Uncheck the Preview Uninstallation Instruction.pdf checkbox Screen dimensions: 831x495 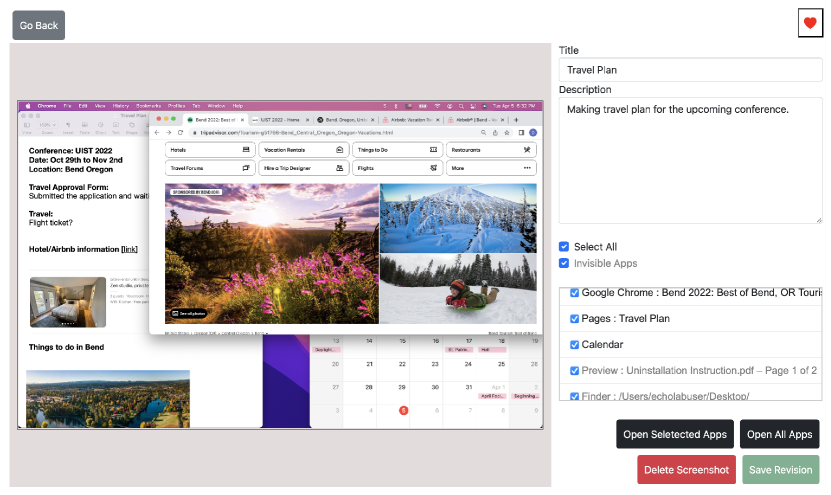574,370
